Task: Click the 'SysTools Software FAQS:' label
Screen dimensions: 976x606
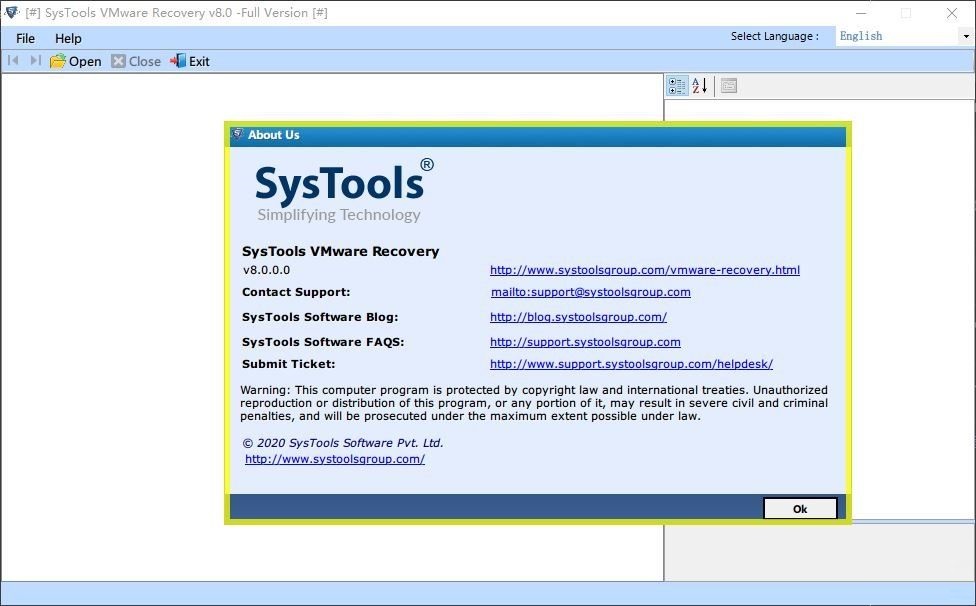Action: click(323, 342)
